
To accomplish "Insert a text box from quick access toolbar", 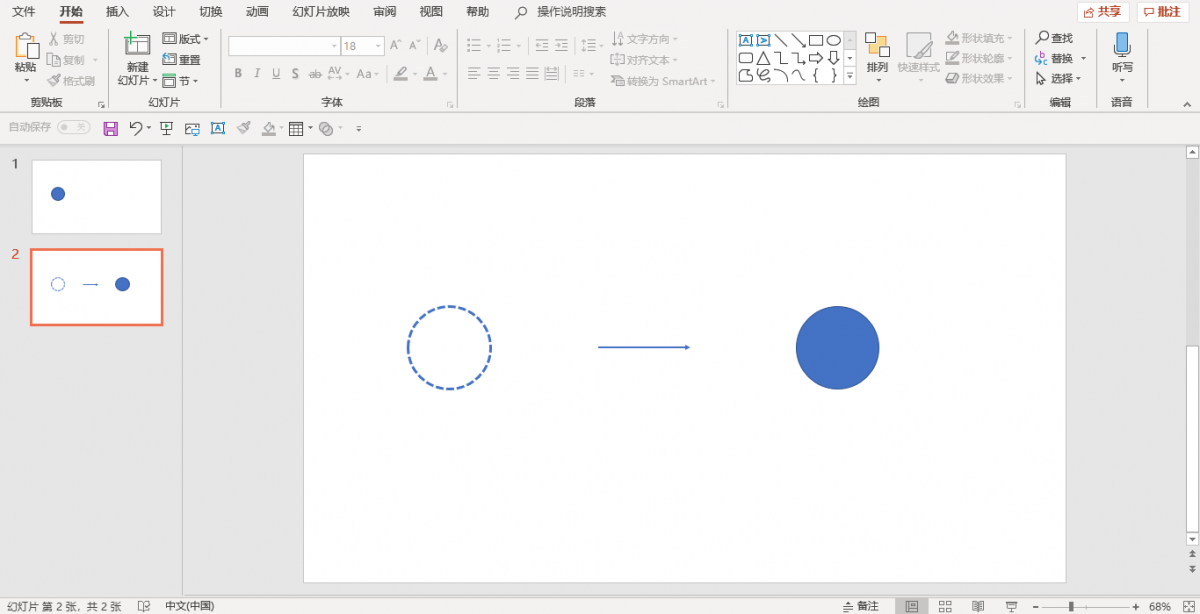I will pos(217,128).
